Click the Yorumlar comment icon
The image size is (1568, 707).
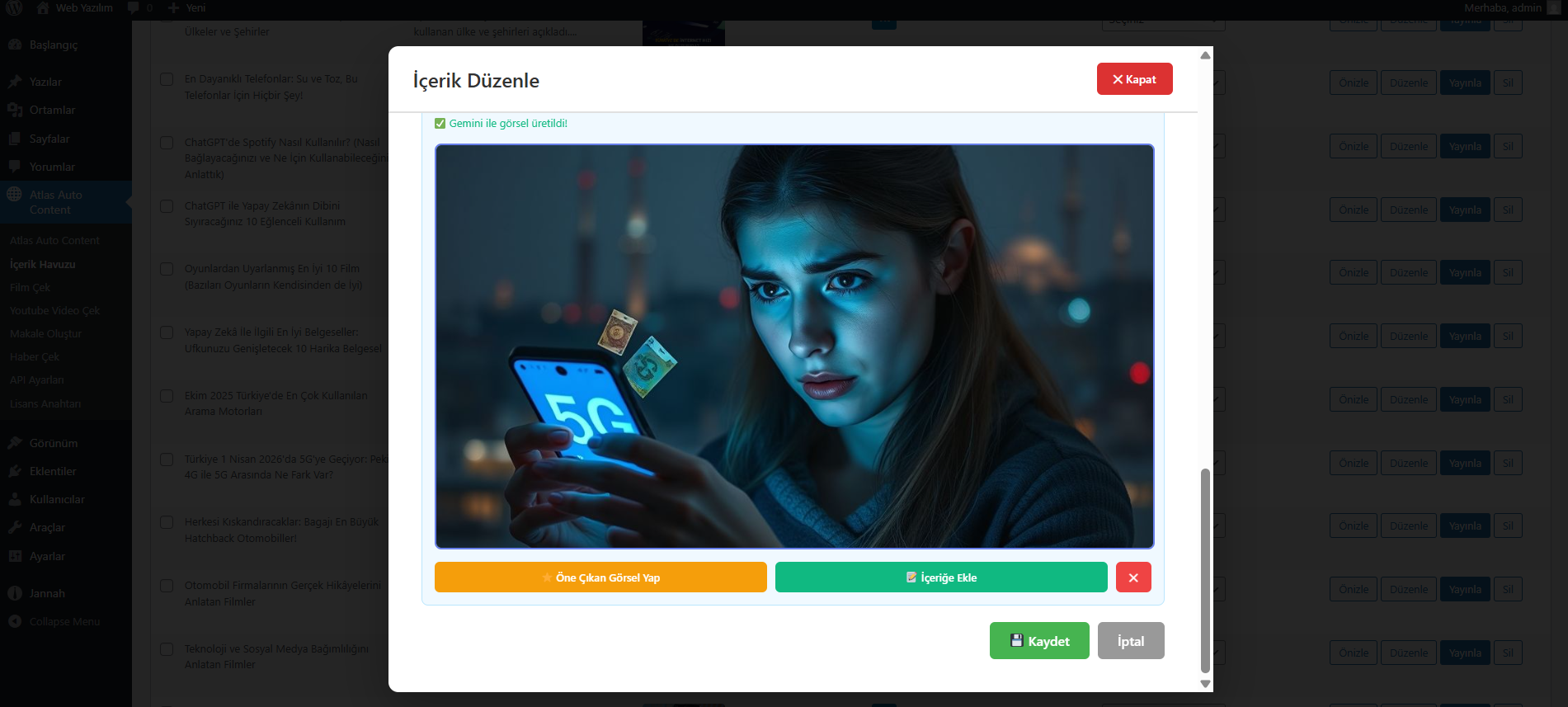(15, 167)
